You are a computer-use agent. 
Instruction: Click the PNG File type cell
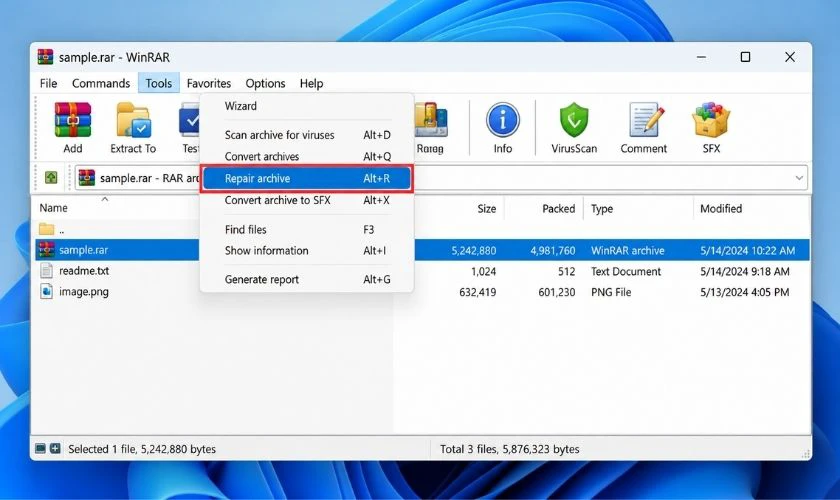(x=611, y=292)
